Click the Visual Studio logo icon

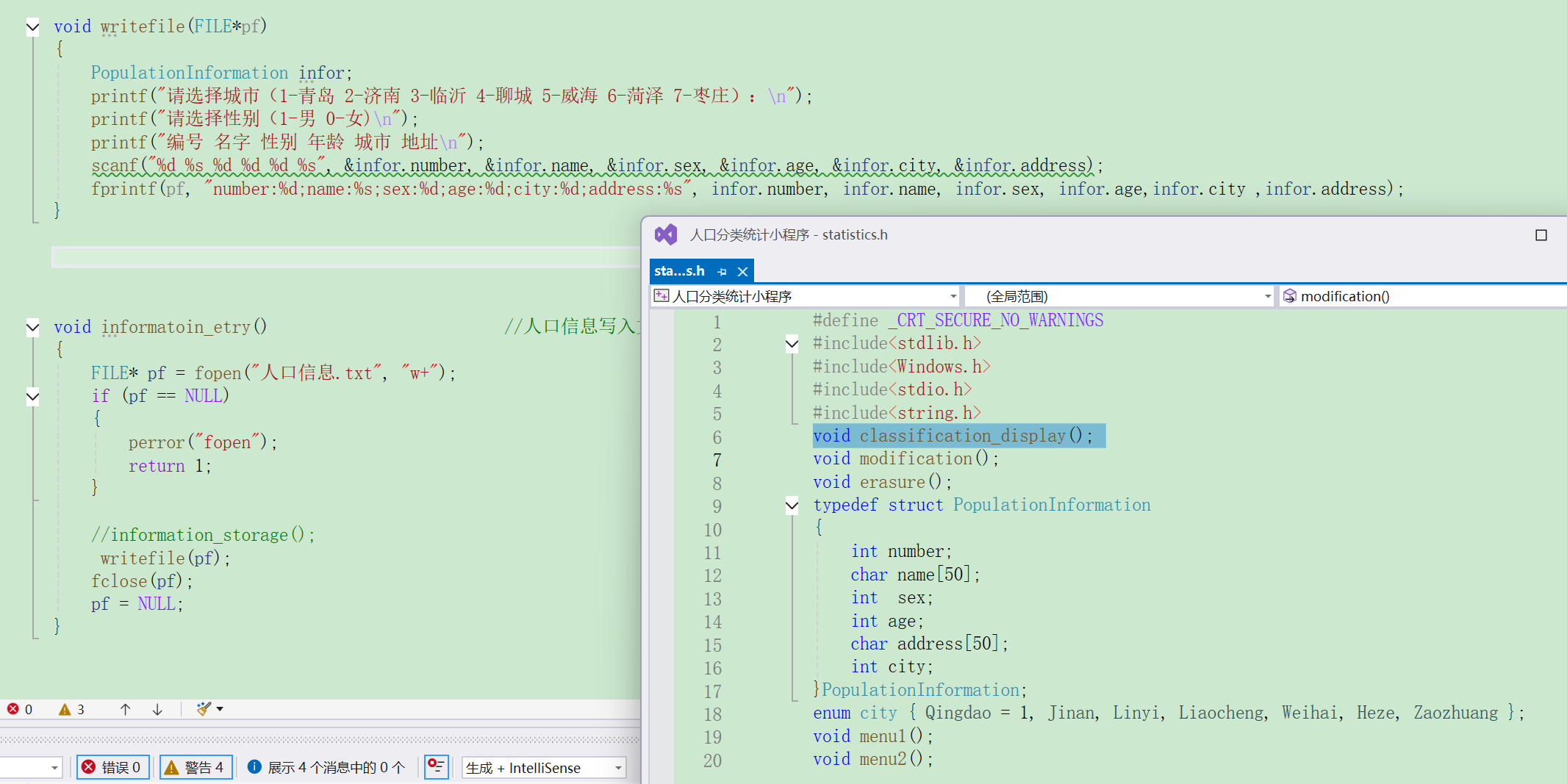tap(666, 234)
